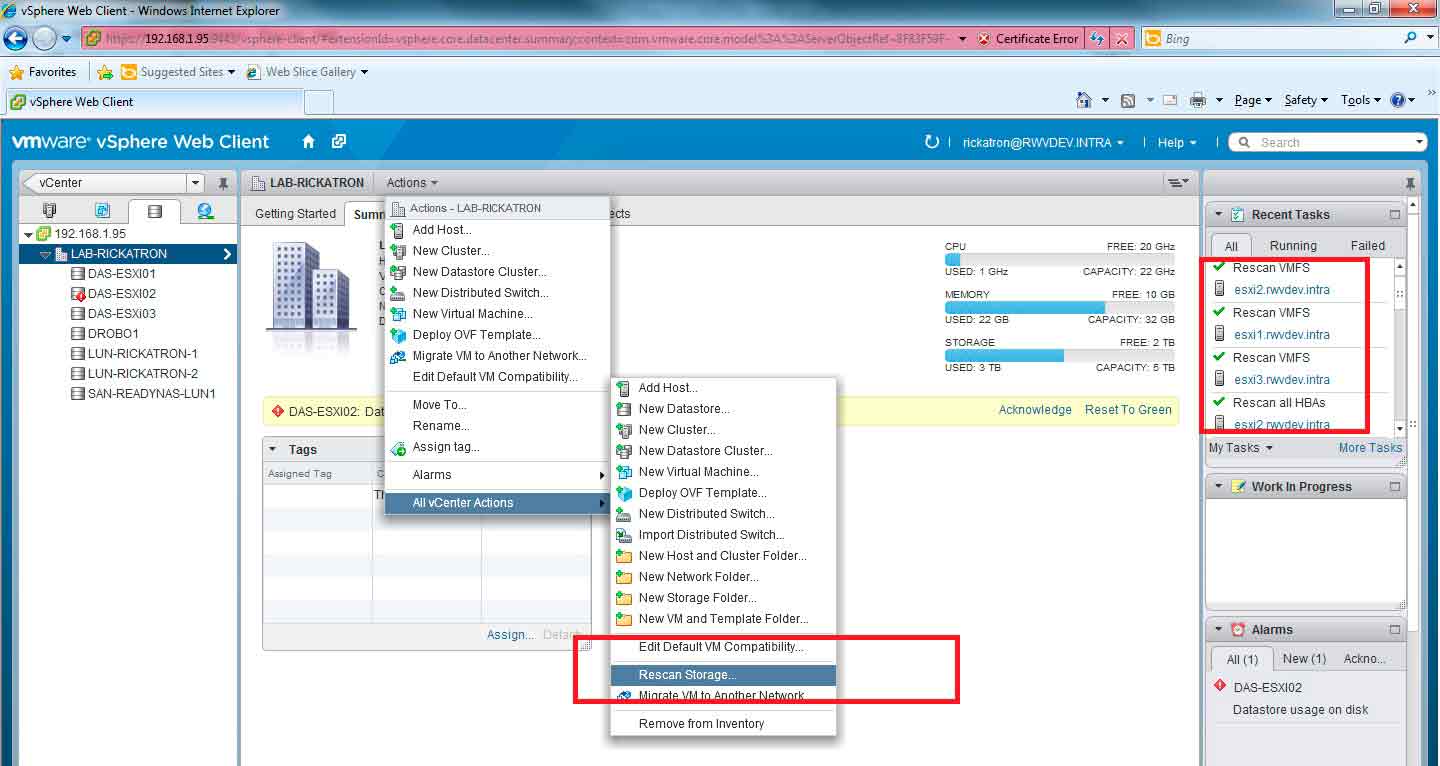
Task: Click the IE back button
Action: pyautogui.click(x=15, y=39)
